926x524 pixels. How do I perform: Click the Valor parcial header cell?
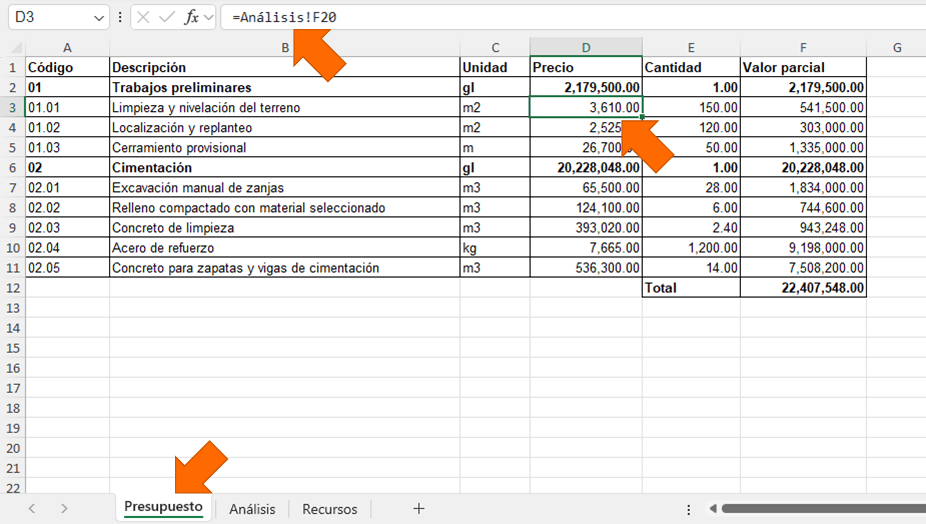803,67
